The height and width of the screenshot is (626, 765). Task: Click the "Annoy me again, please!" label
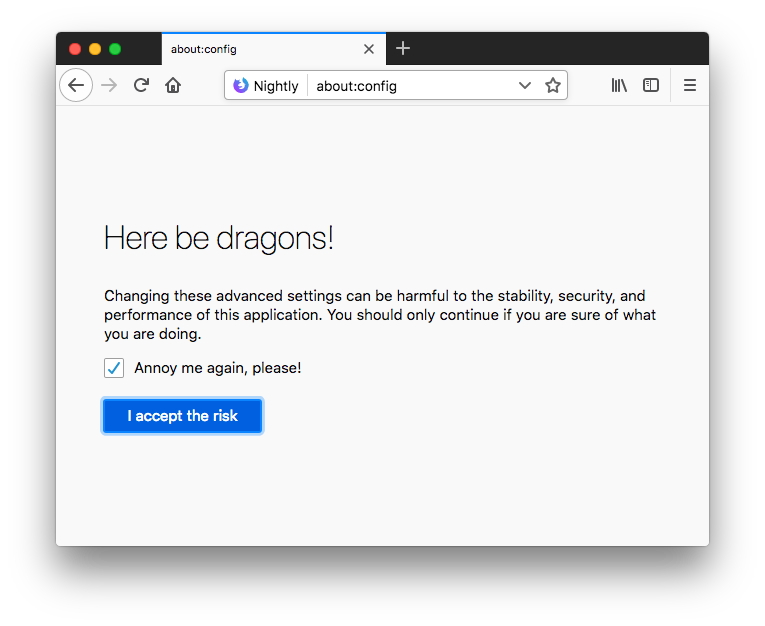[x=218, y=368]
